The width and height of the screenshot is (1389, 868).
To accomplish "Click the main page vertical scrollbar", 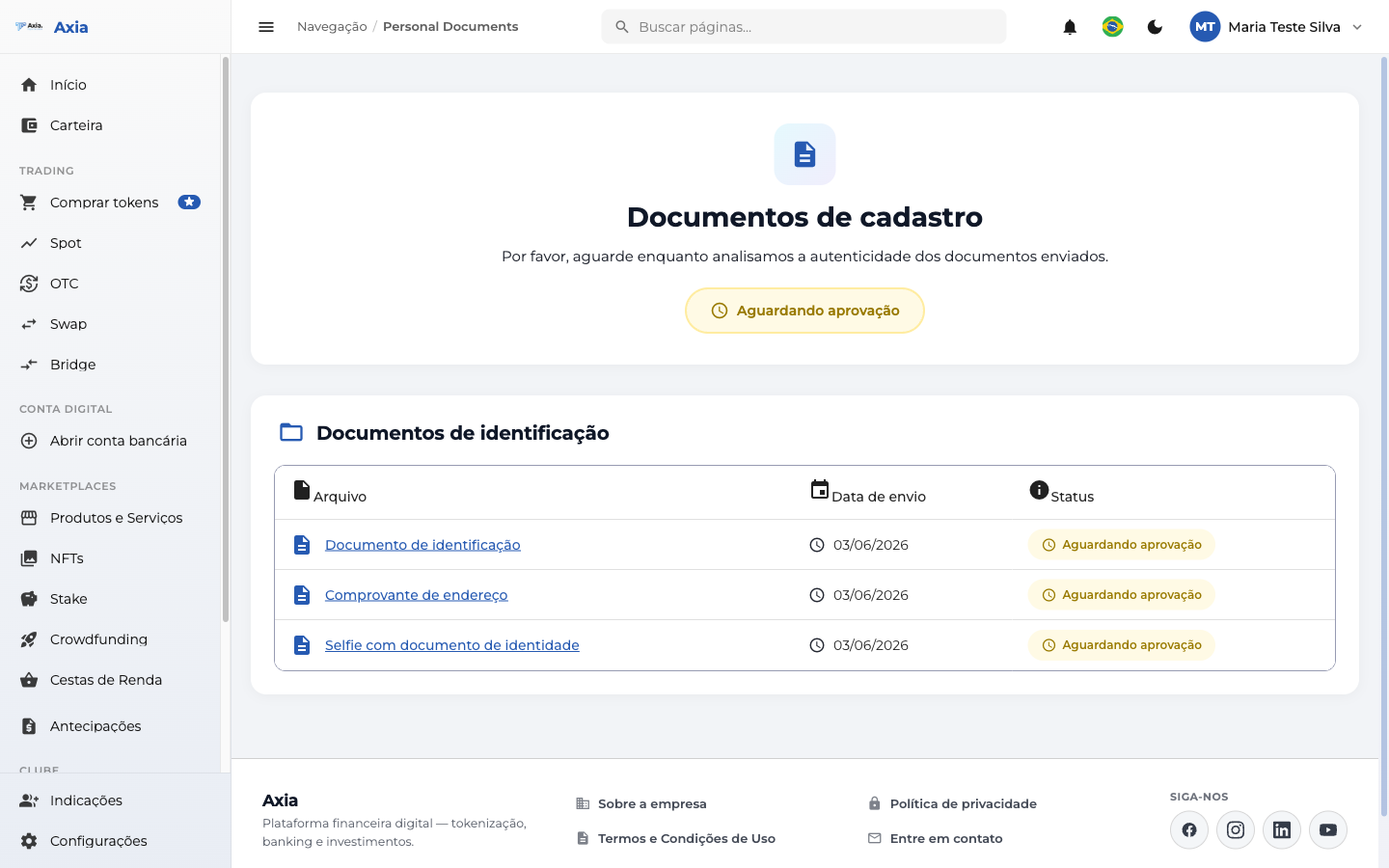I will [x=1384, y=436].
